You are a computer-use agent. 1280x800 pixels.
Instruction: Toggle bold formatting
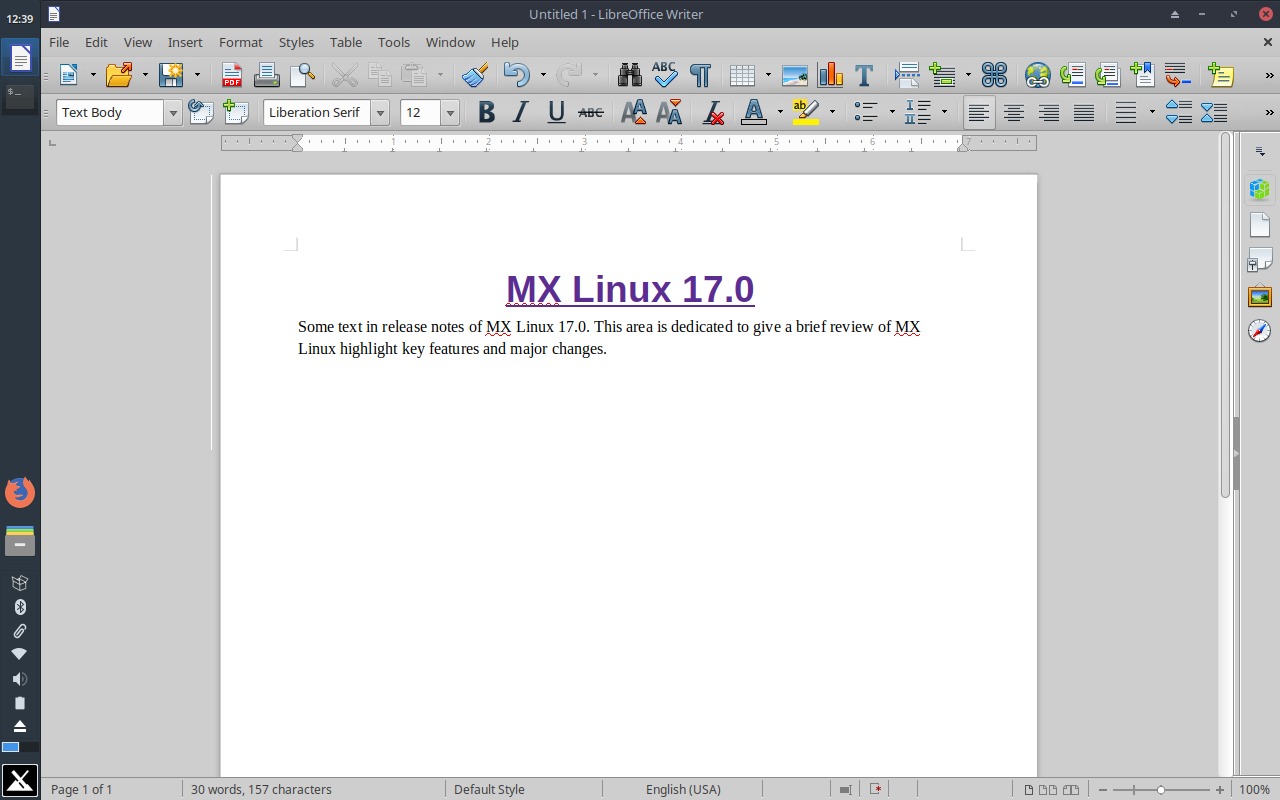pos(486,112)
